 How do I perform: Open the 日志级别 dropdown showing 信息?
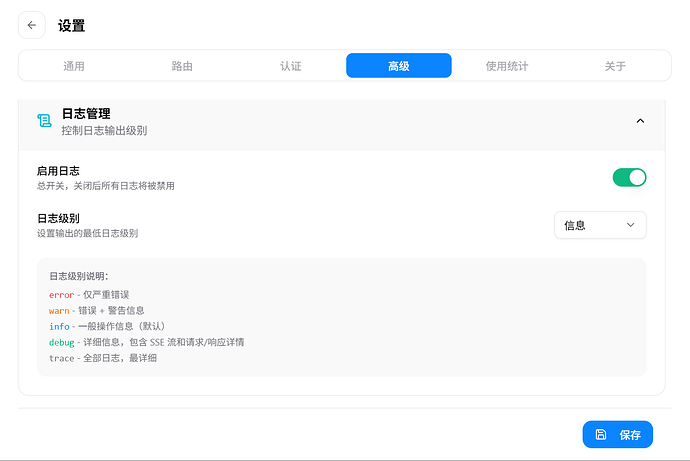coord(600,225)
